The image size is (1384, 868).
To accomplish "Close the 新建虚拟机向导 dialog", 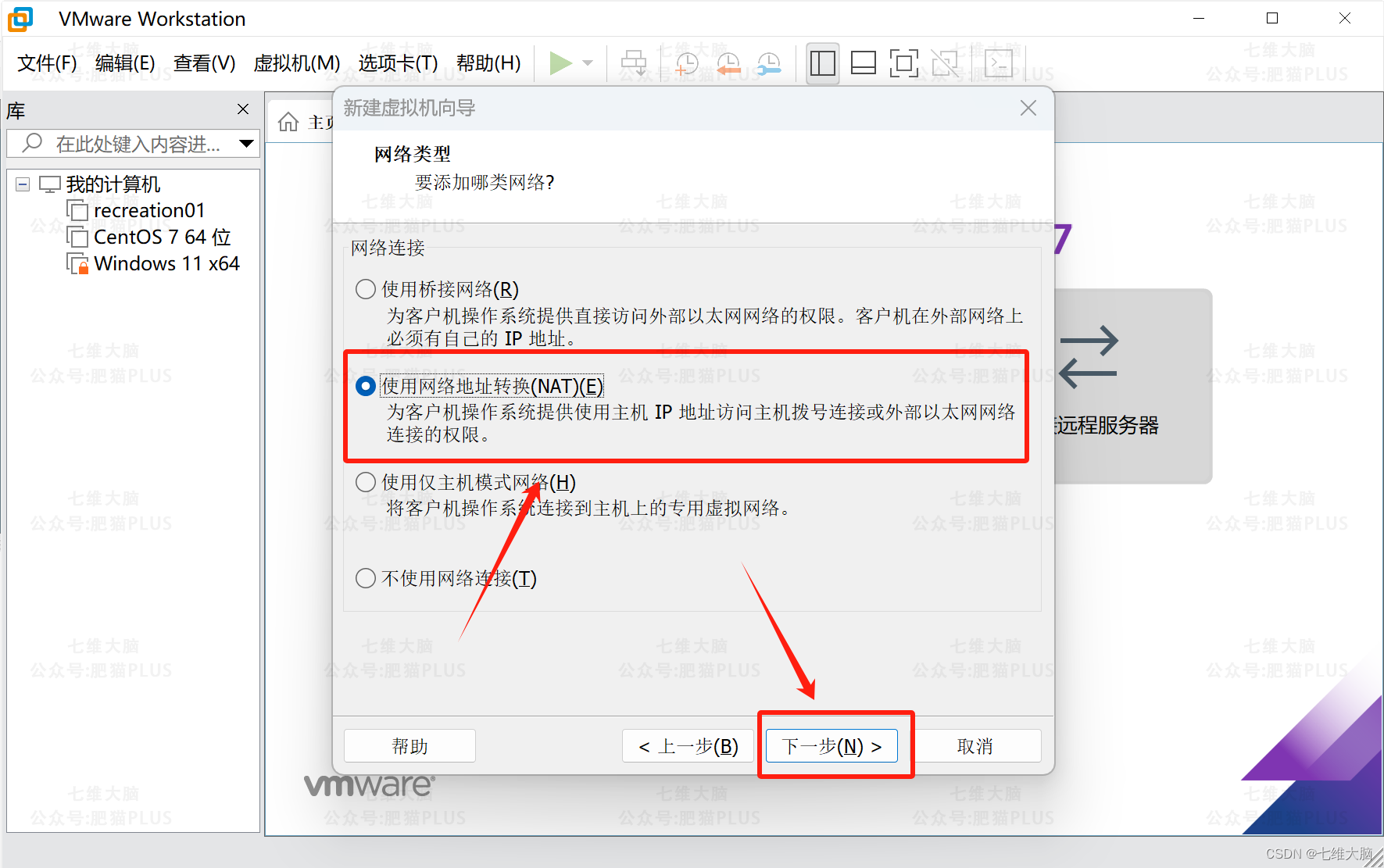I will [1028, 109].
